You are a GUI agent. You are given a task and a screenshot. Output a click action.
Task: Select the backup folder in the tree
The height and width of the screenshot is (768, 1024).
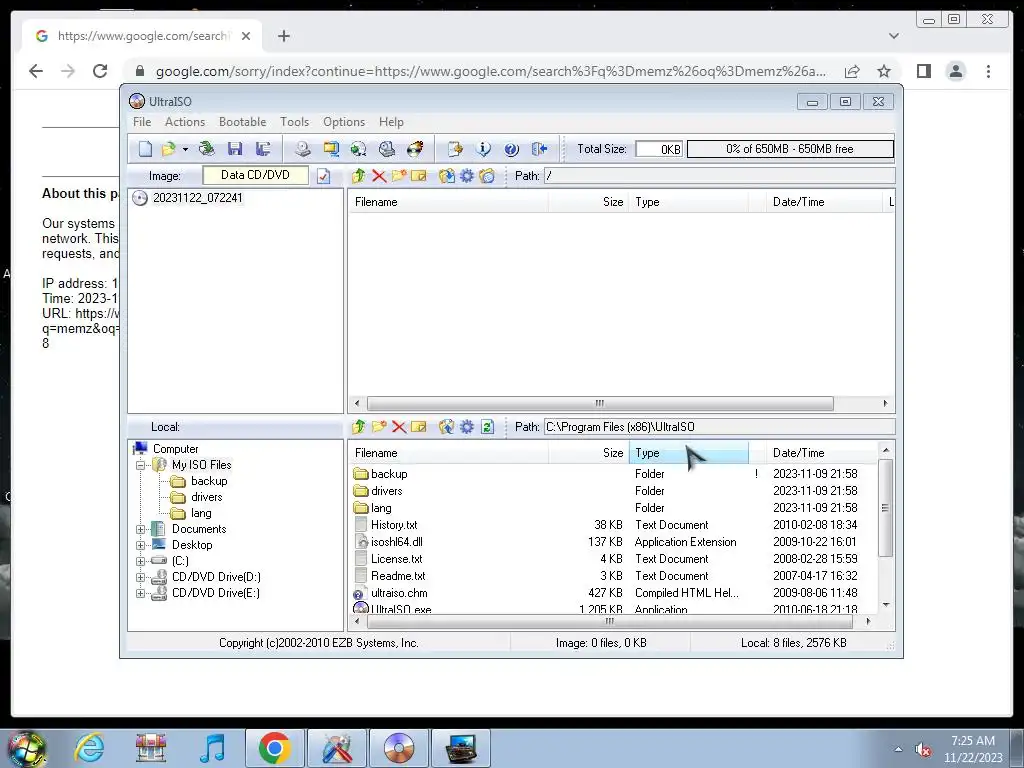(x=209, y=481)
